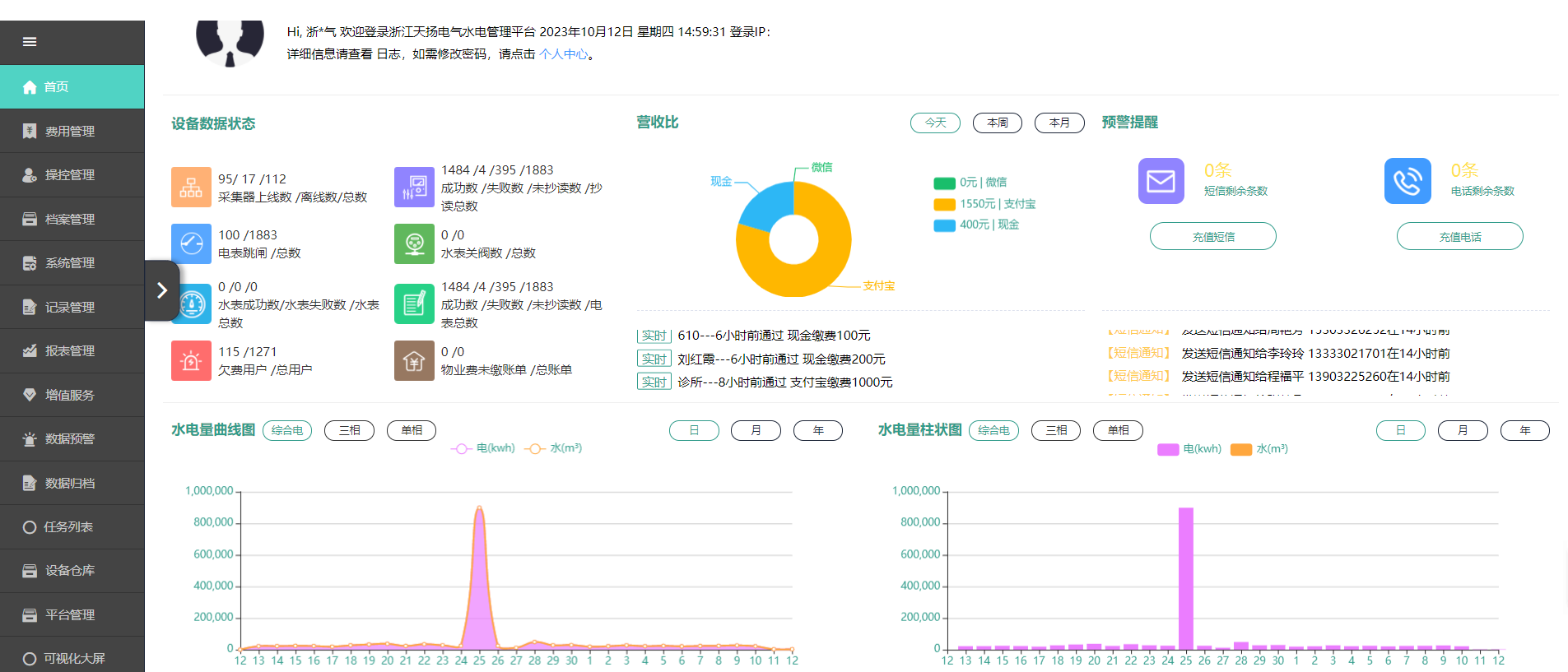Image resolution: width=1568 pixels, height=672 pixels.
Task: Click the hamburger menu icon in the sidebar
Action: pos(30,42)
